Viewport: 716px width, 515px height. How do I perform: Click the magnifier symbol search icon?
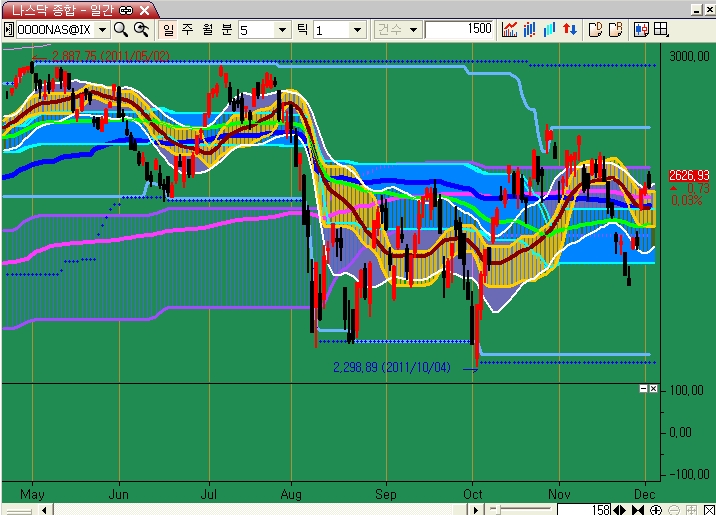[x=121, y=30]
